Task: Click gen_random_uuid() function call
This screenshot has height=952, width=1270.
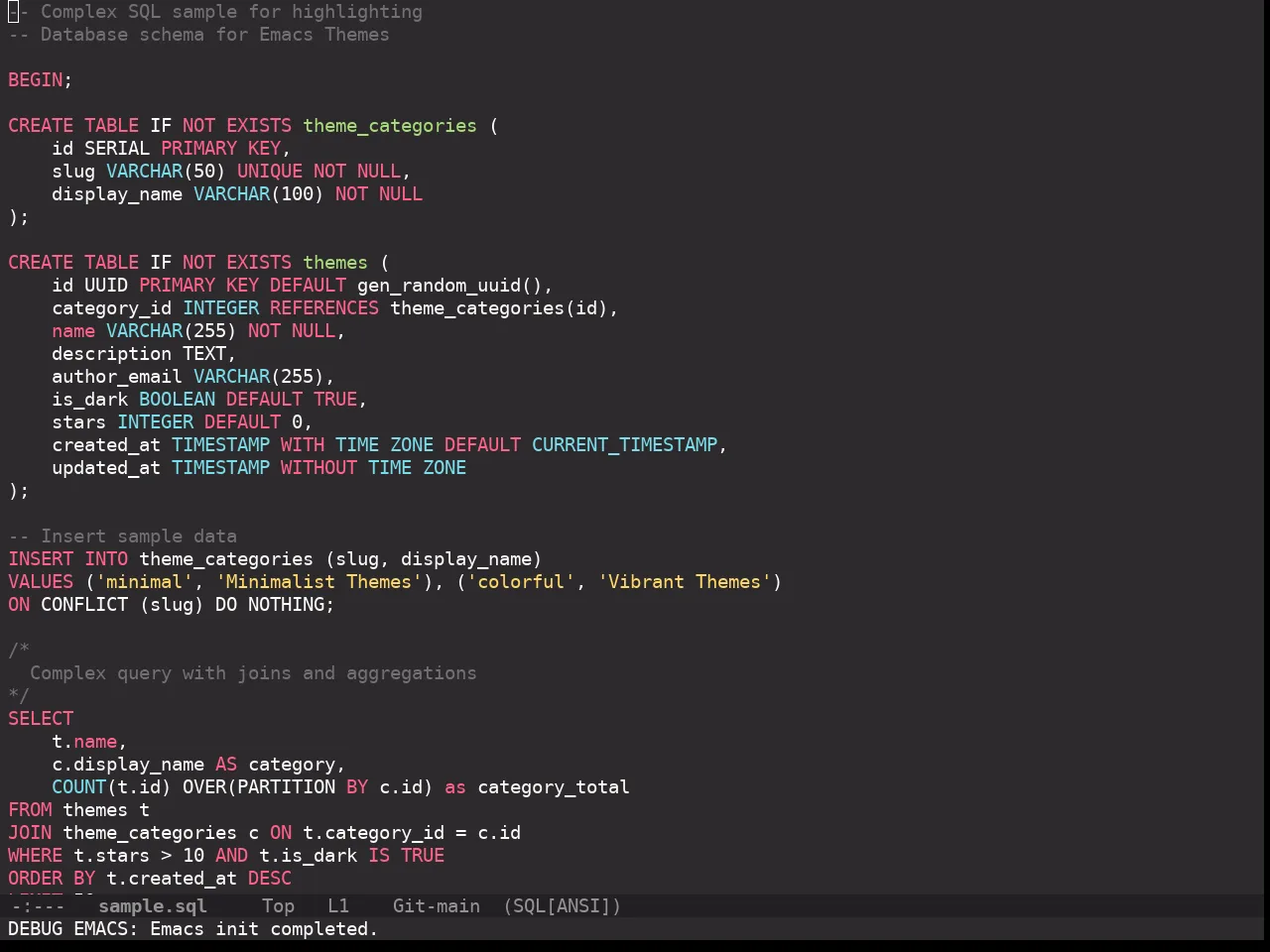Action: (449, 286)
